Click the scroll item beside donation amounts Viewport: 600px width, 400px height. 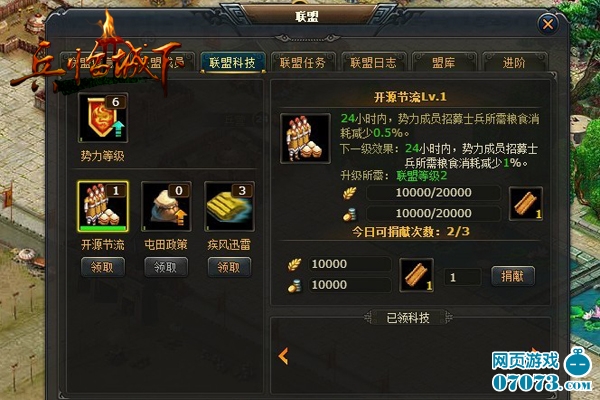click(416, 275)
